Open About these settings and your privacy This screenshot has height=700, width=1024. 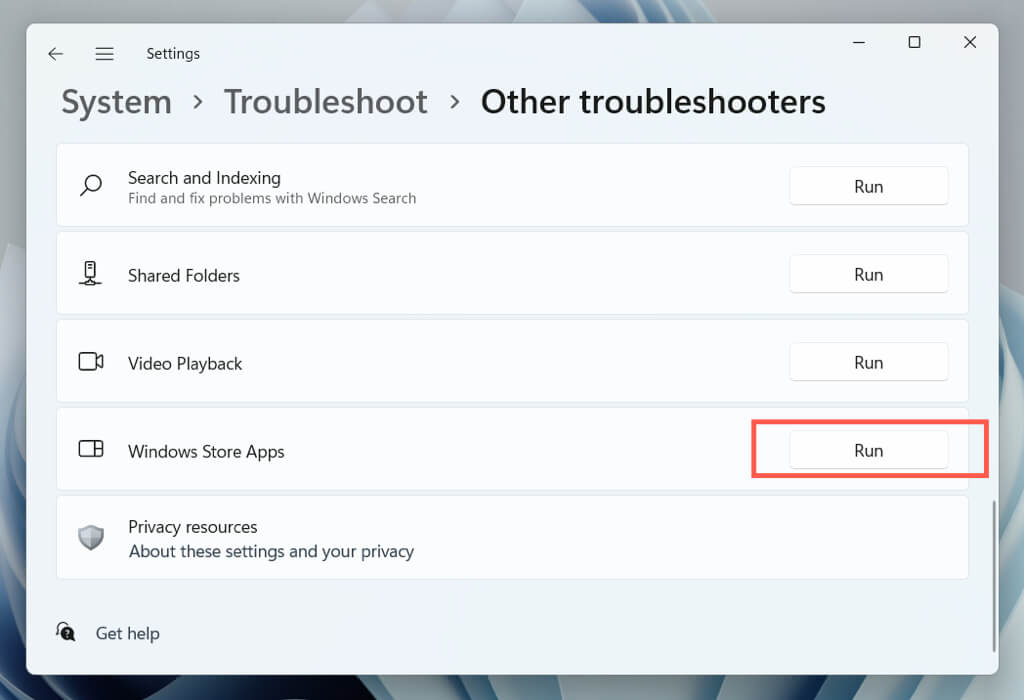(x=271, y=551)
